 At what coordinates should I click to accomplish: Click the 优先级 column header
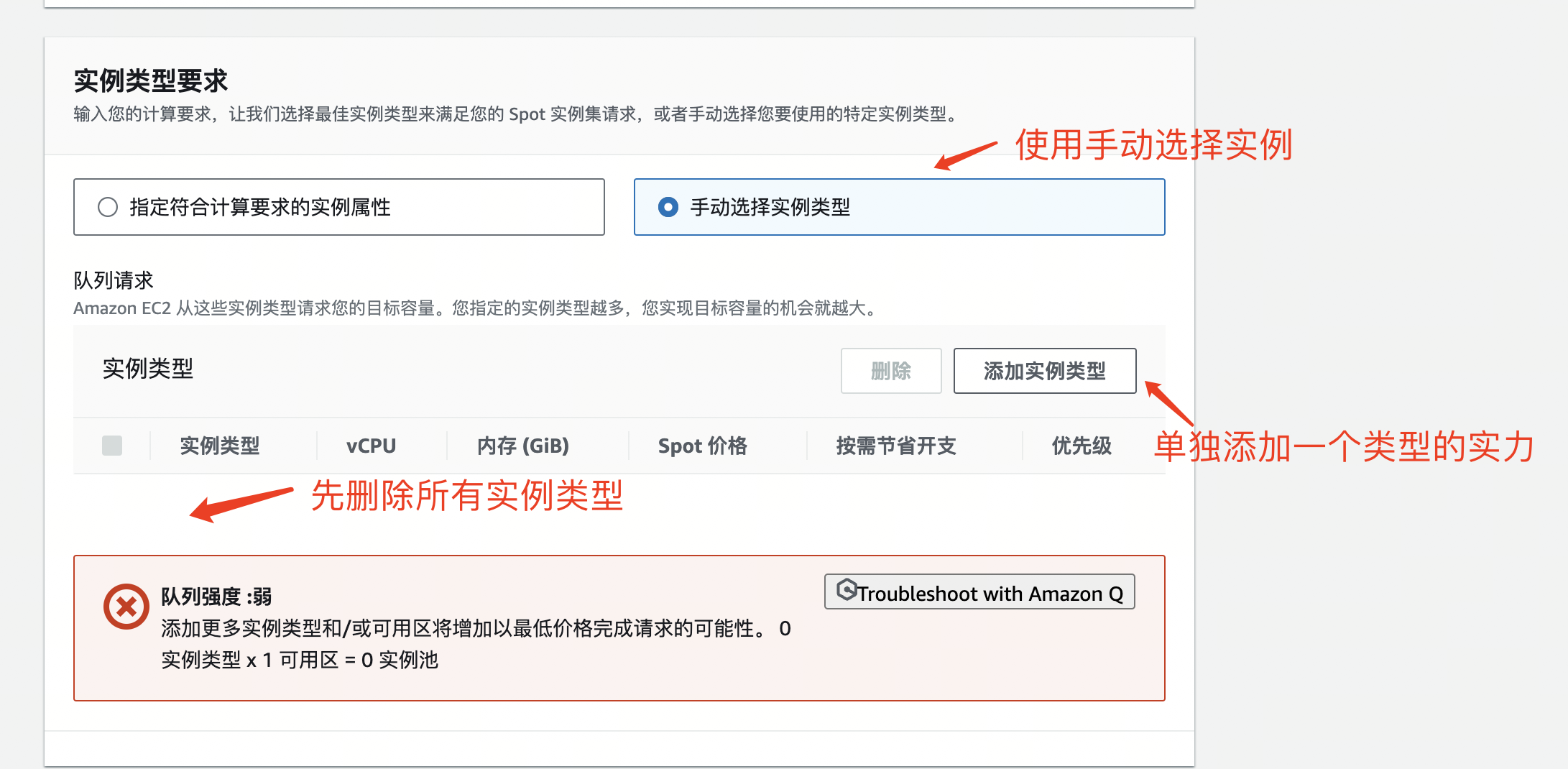point(1081,446)
